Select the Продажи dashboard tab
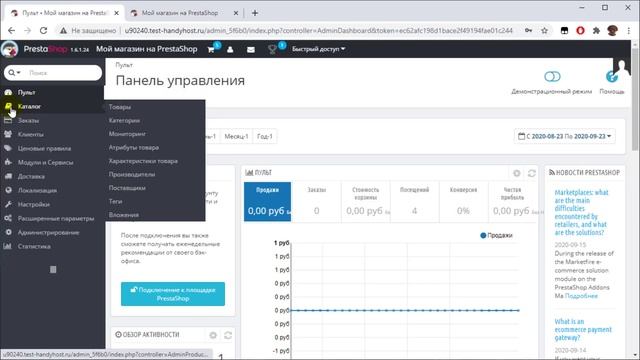 coord(267,202)
